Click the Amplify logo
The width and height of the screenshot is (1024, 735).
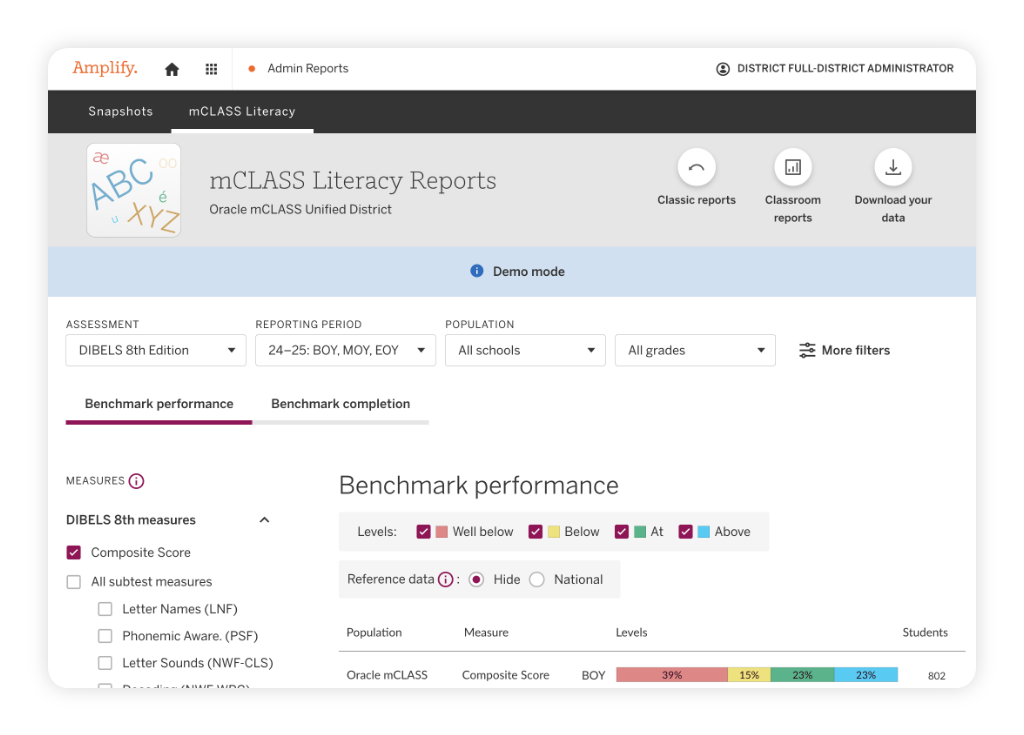pos(104,68)
